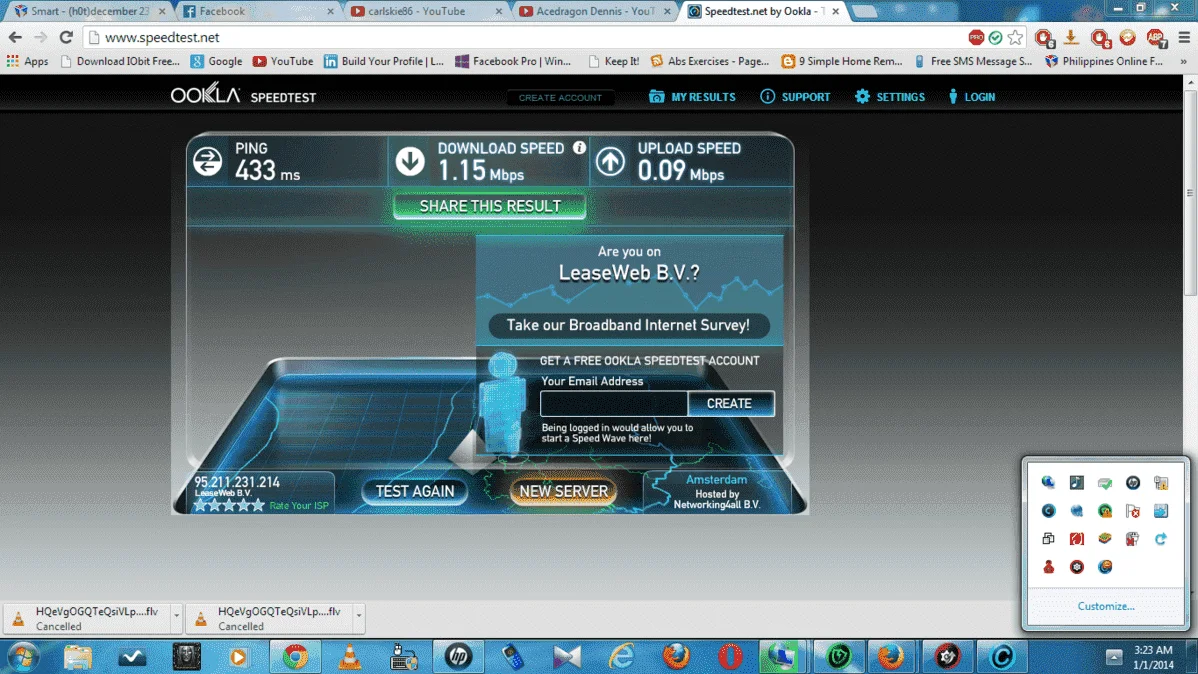1198x674 pixels.
Task: Click the LOGIN link
Action: (x=972, y=97)
